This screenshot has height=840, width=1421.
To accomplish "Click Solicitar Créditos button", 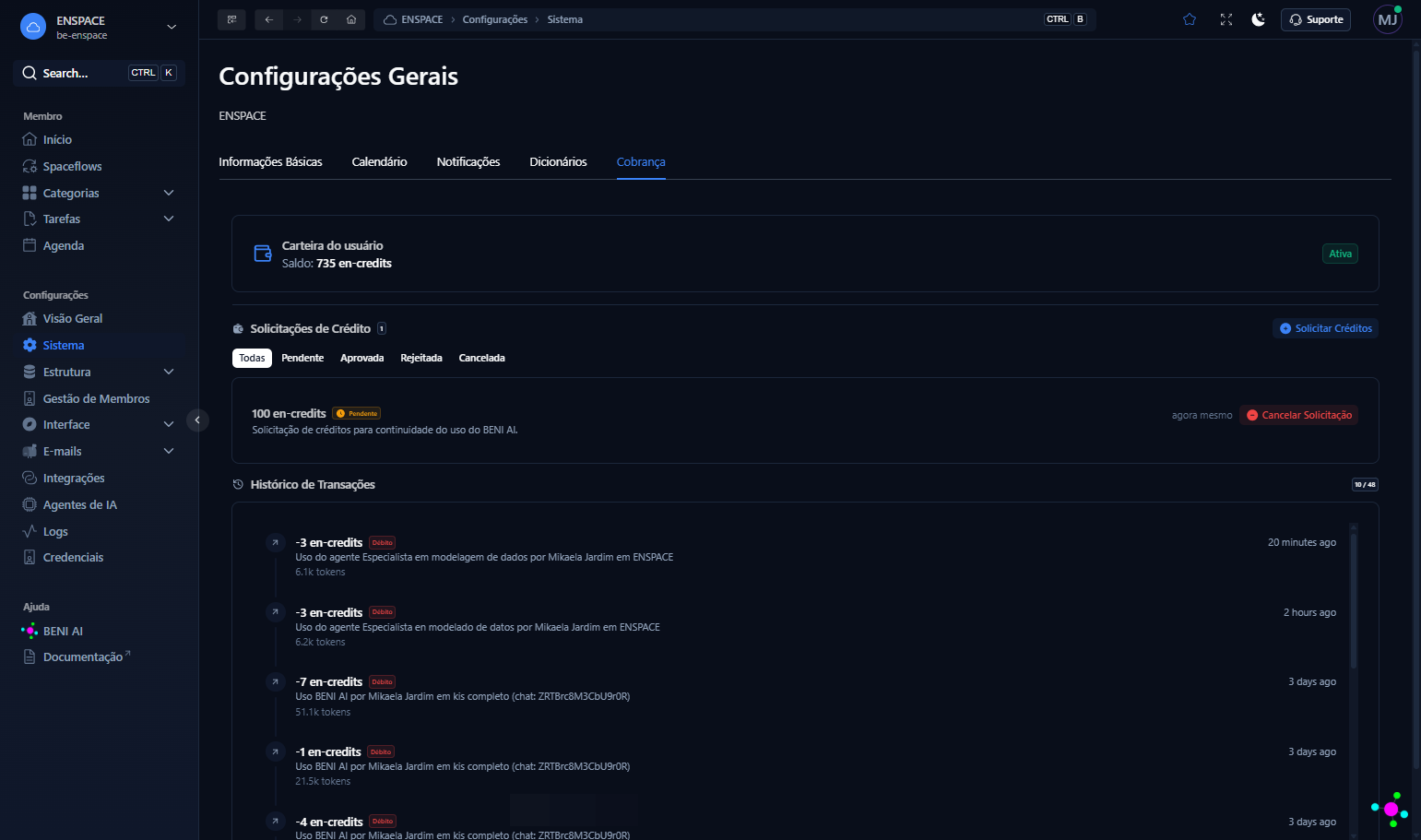I will (x=1325, y=328).
